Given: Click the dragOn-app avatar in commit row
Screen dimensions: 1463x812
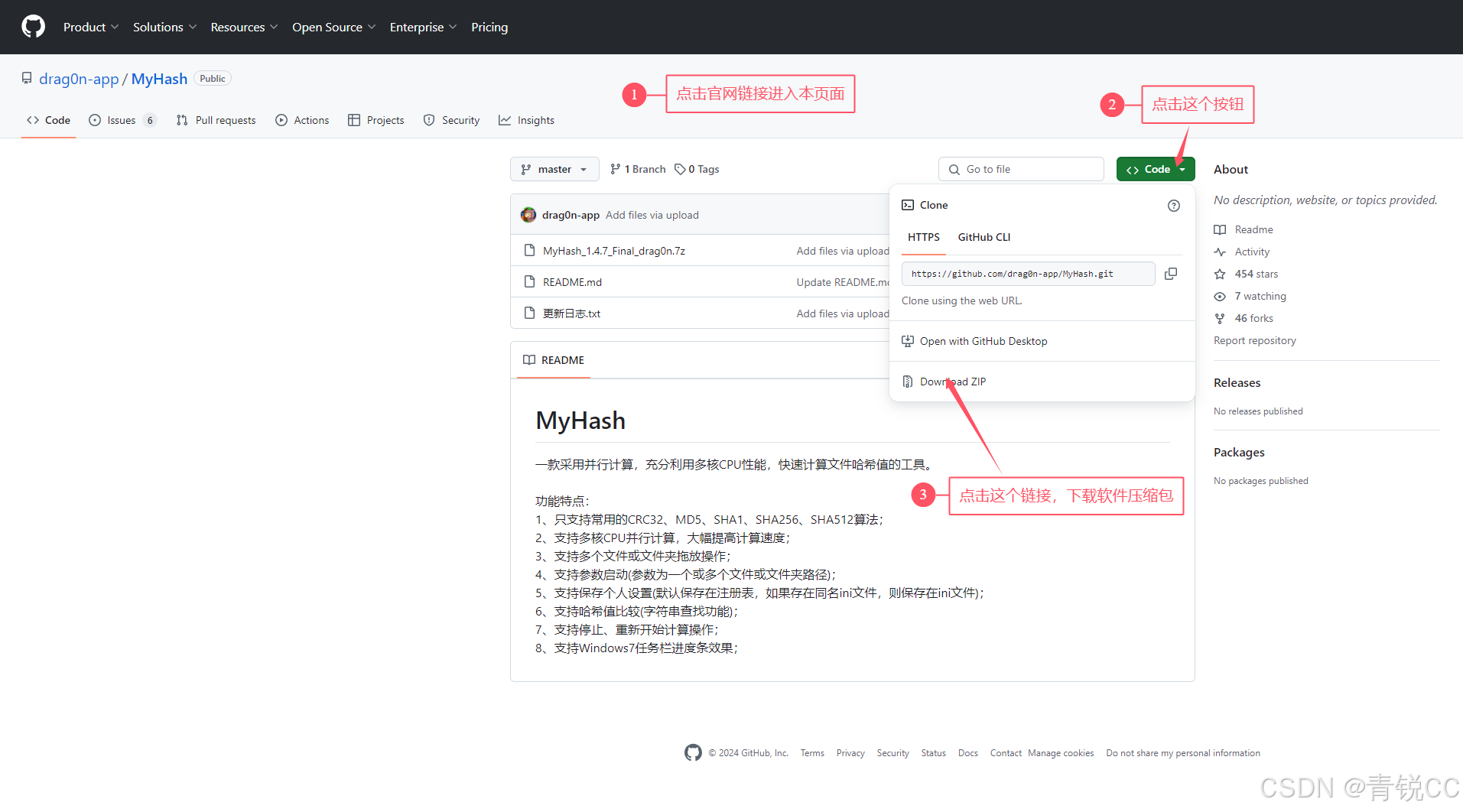Looking at the screenshot, I should (x=528, y=215).
